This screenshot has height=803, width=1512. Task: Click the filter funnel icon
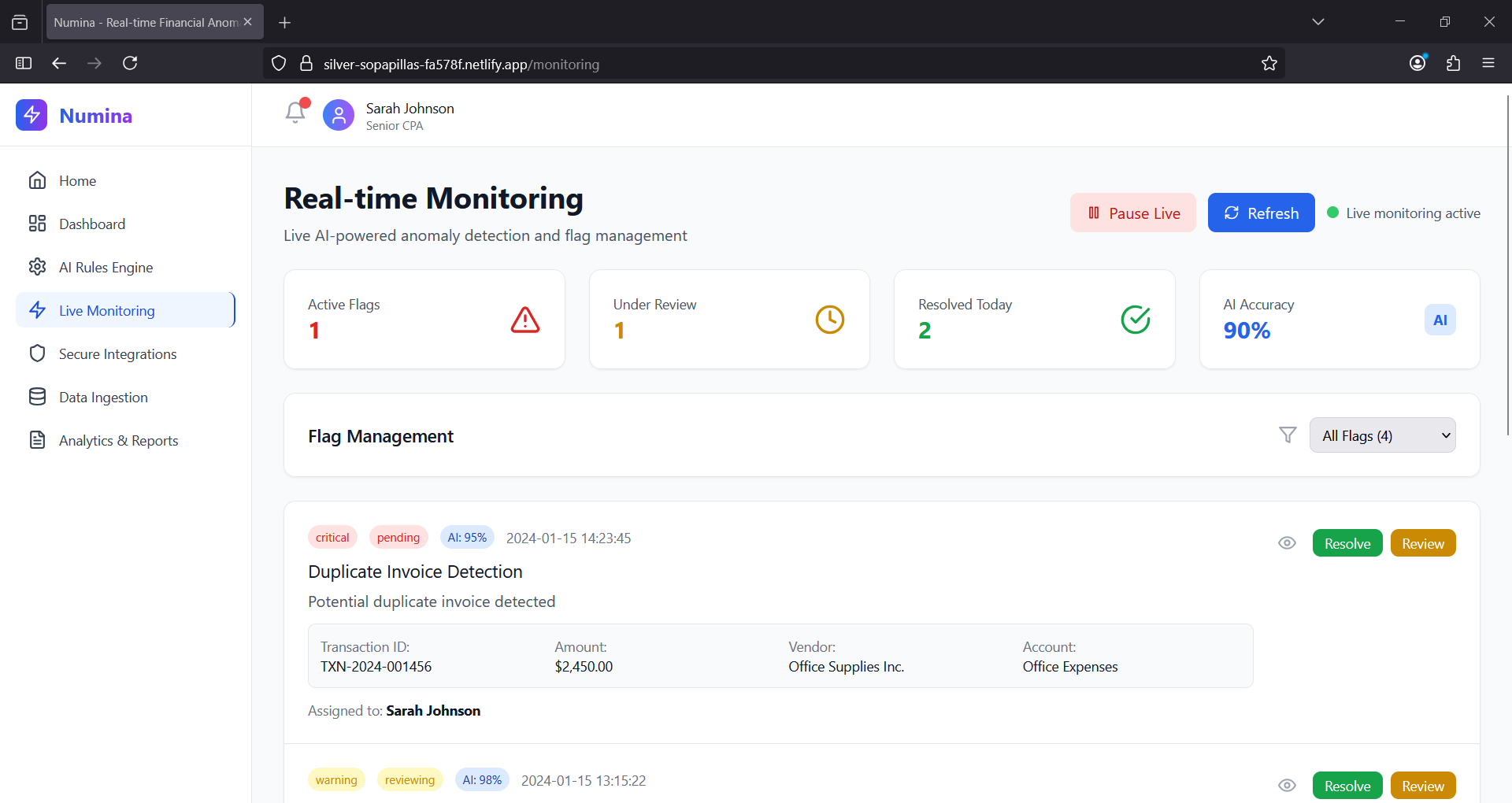1288,435
